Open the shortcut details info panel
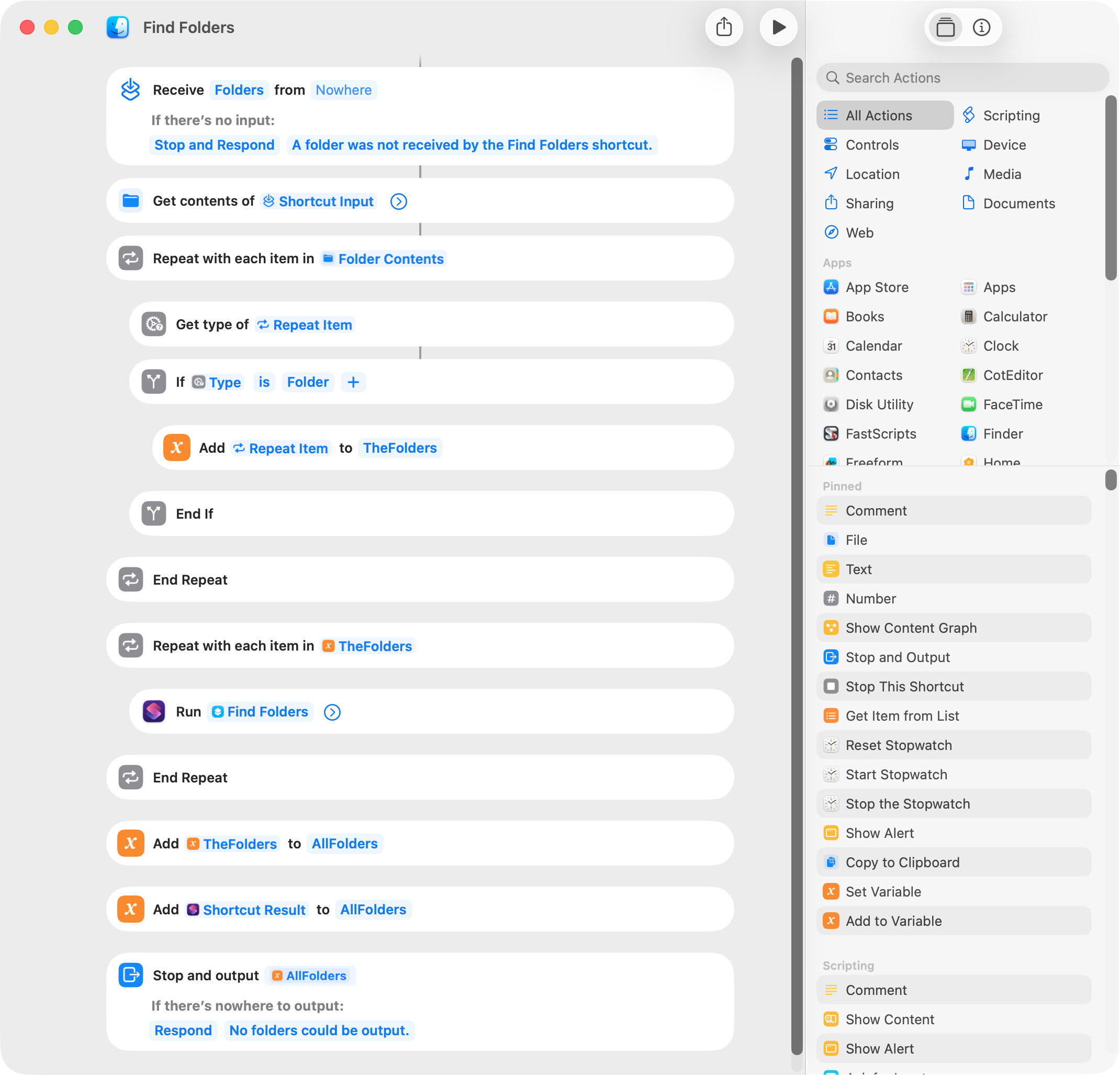 (x=981, y=27)
